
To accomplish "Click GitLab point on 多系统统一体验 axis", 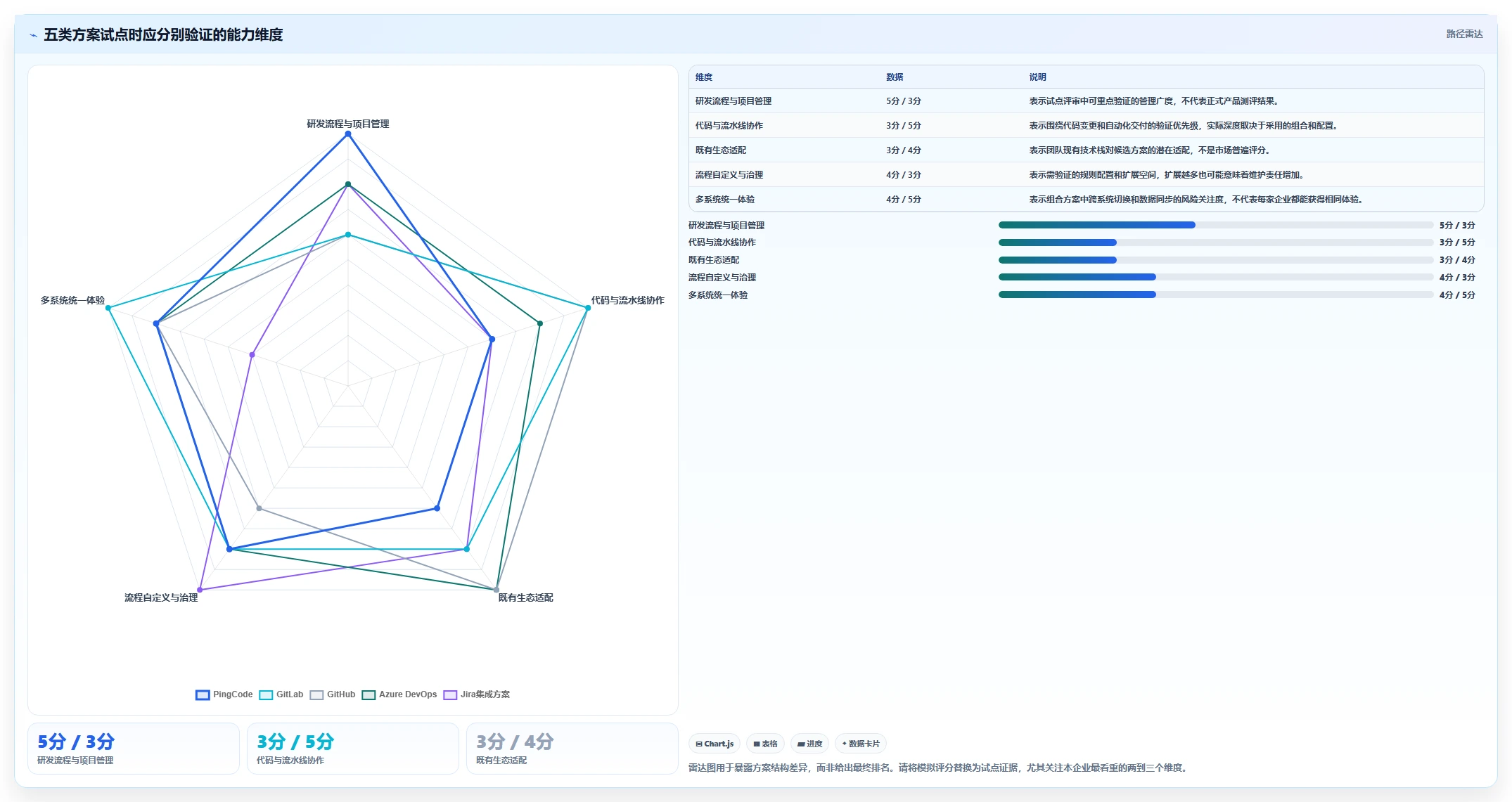I will (x=108, y=308).
